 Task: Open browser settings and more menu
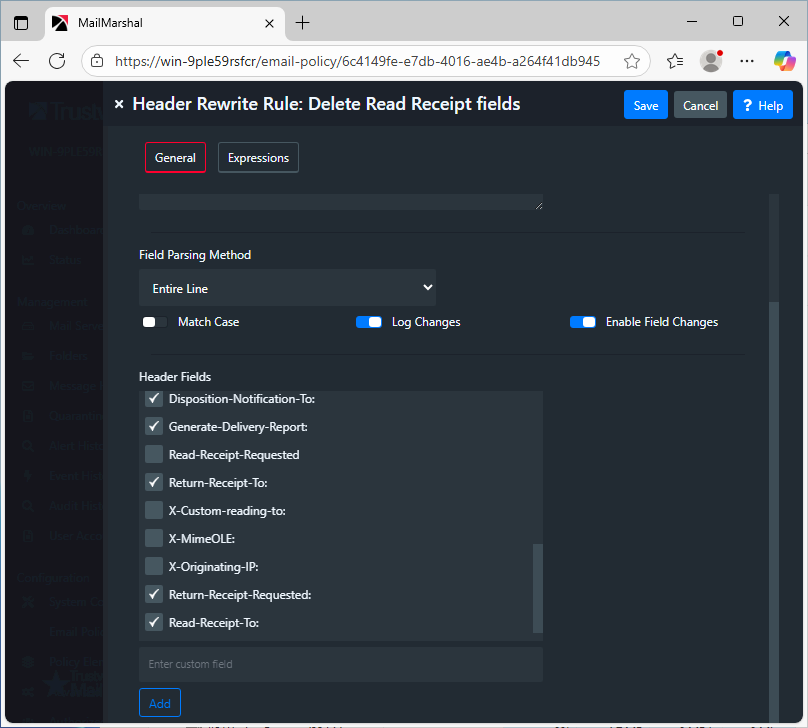coord(747,61)
